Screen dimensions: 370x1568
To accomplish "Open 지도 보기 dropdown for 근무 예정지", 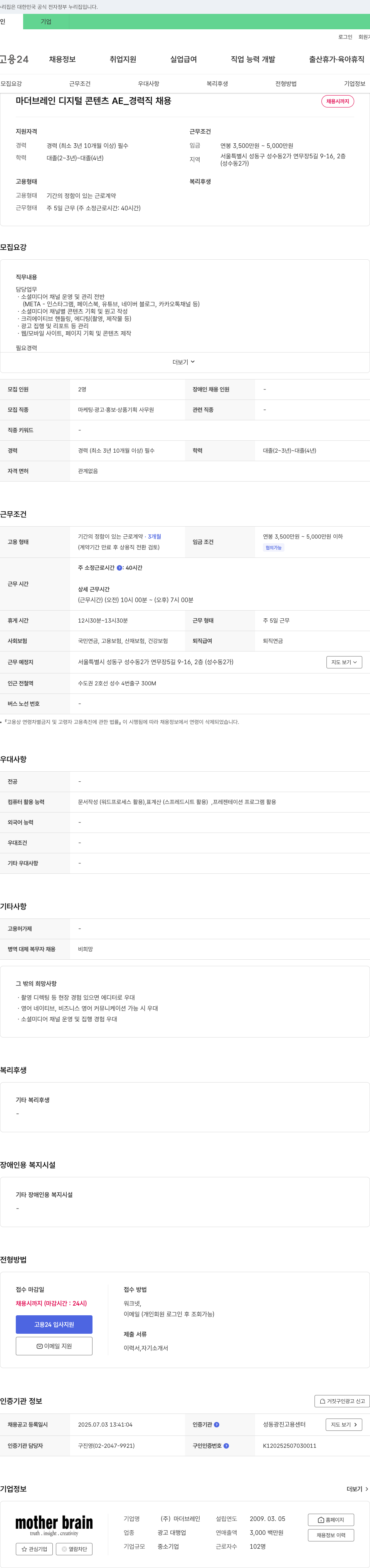I will [345, 662].
